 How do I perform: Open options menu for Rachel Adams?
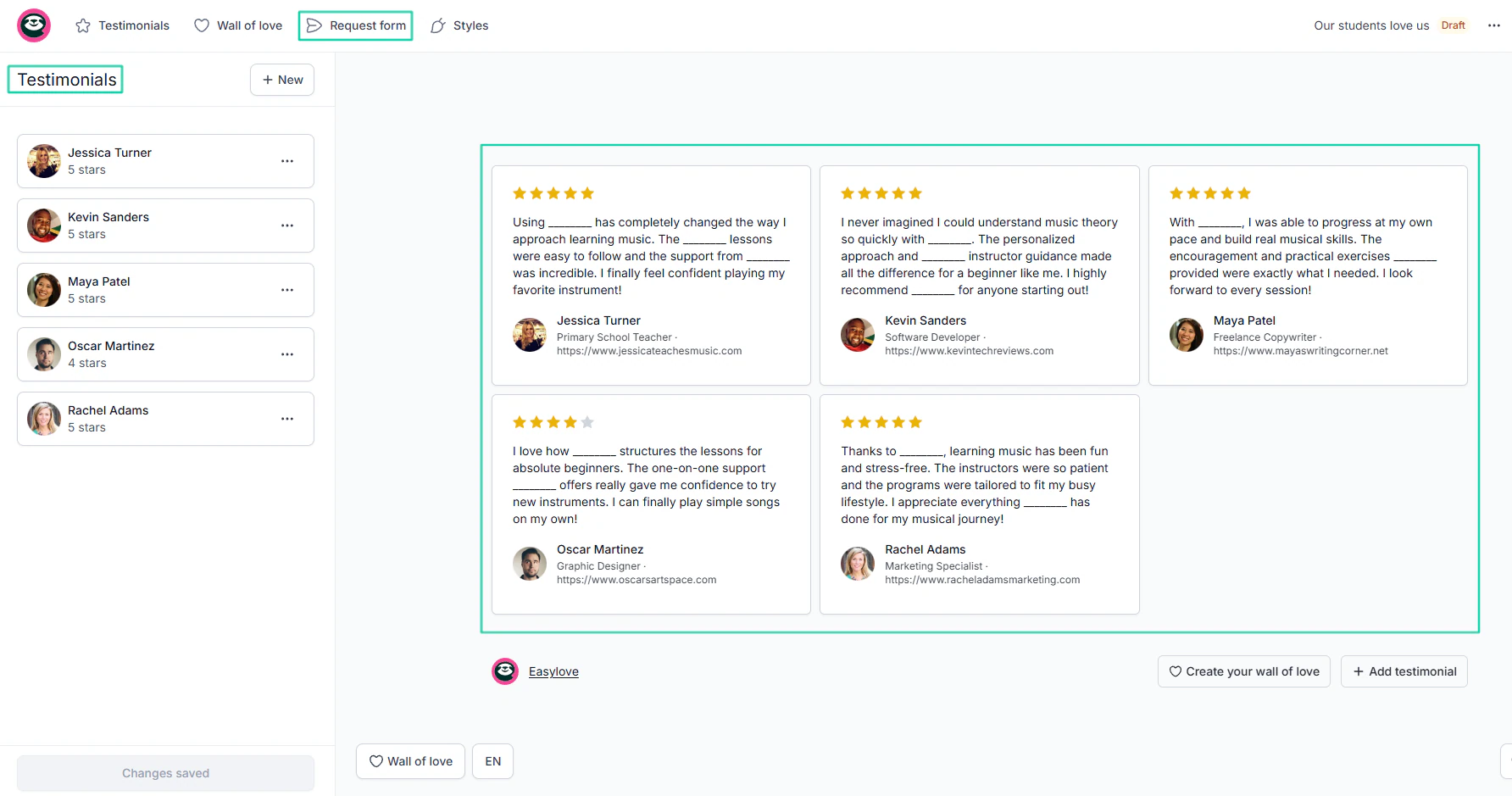287,419
